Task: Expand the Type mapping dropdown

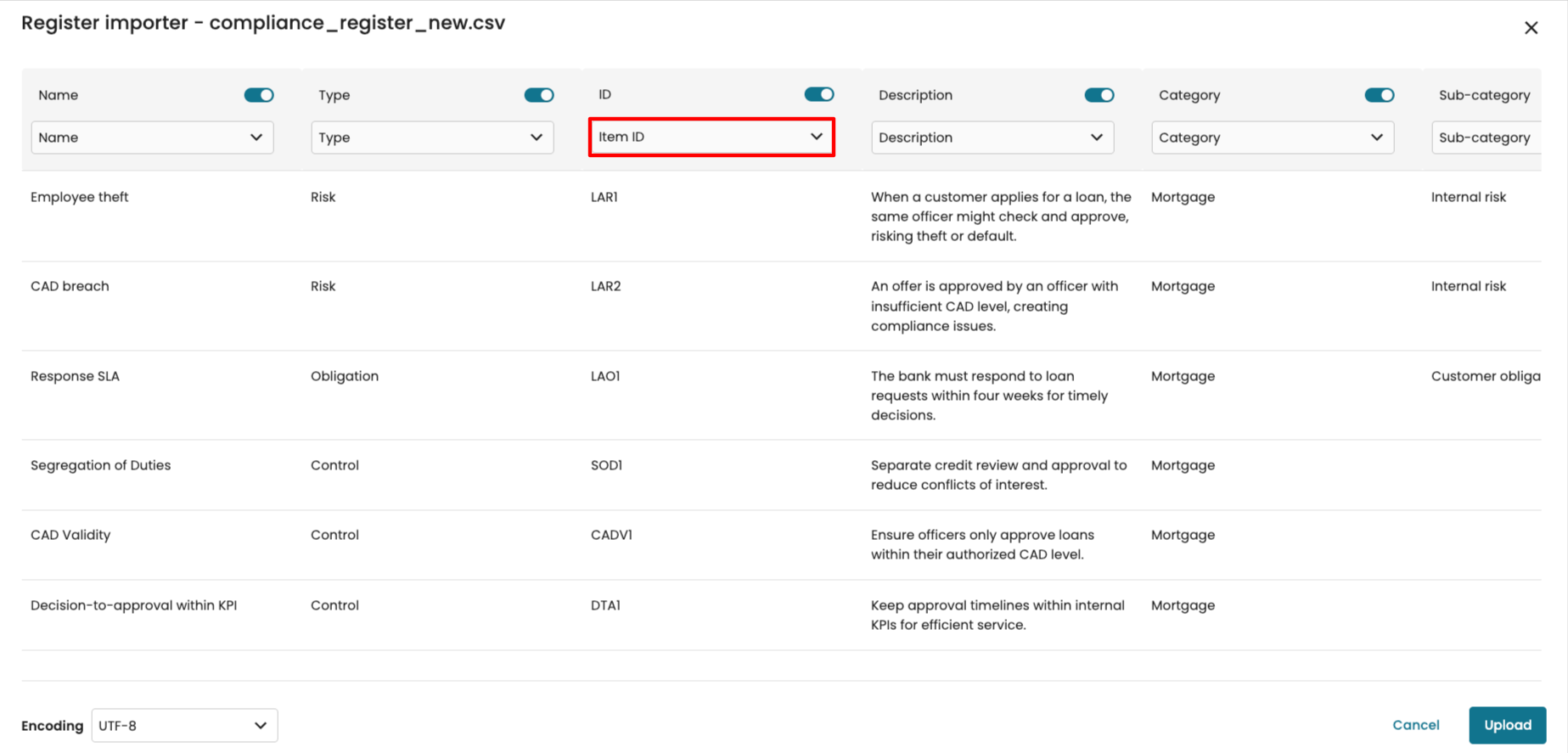Action: pos(432,138)
